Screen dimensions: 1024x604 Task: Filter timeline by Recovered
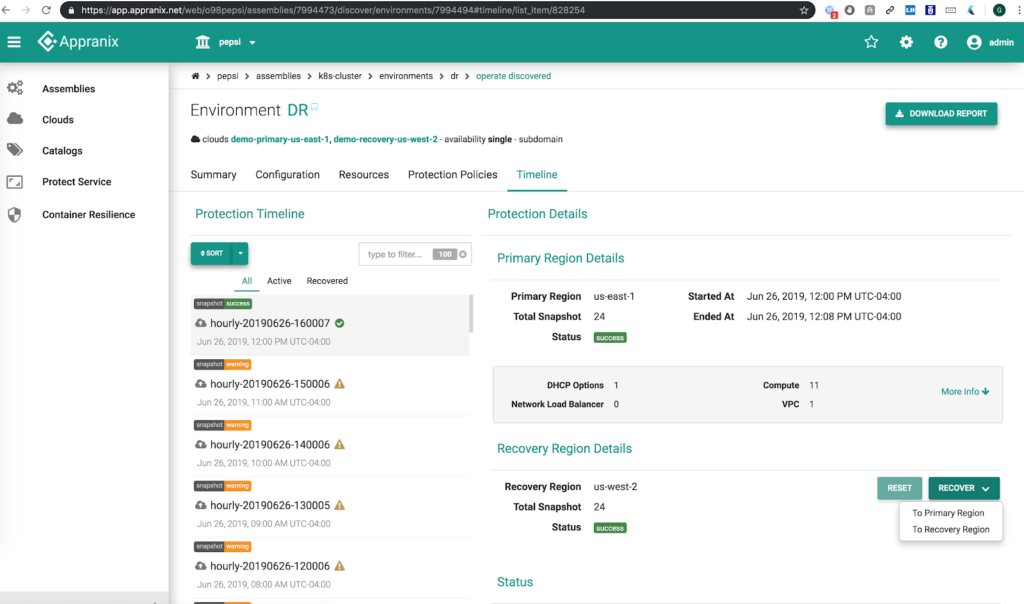tap(327, 281)
